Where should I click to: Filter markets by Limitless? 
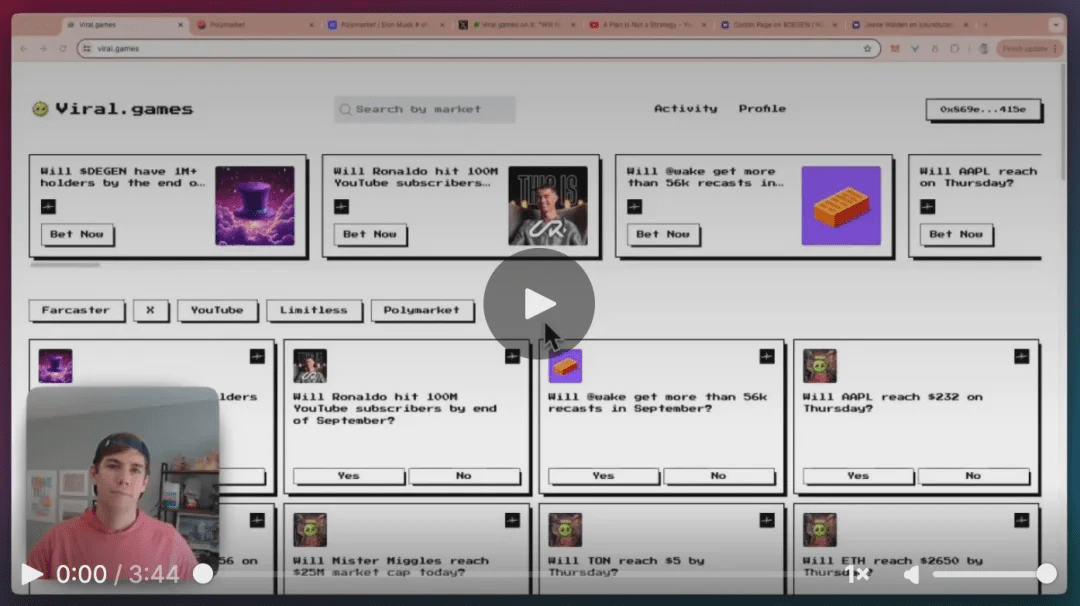313,311
